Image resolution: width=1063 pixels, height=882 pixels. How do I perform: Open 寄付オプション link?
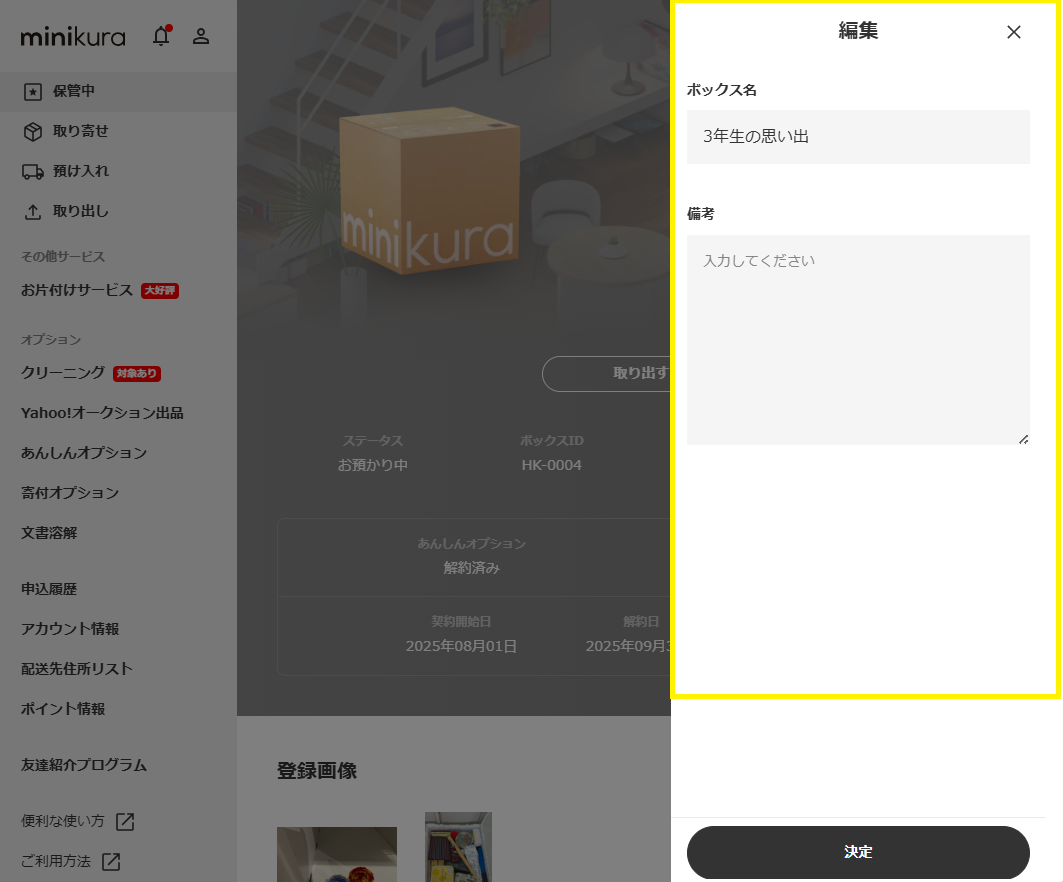pyautogui.click(x=70, y=493)
